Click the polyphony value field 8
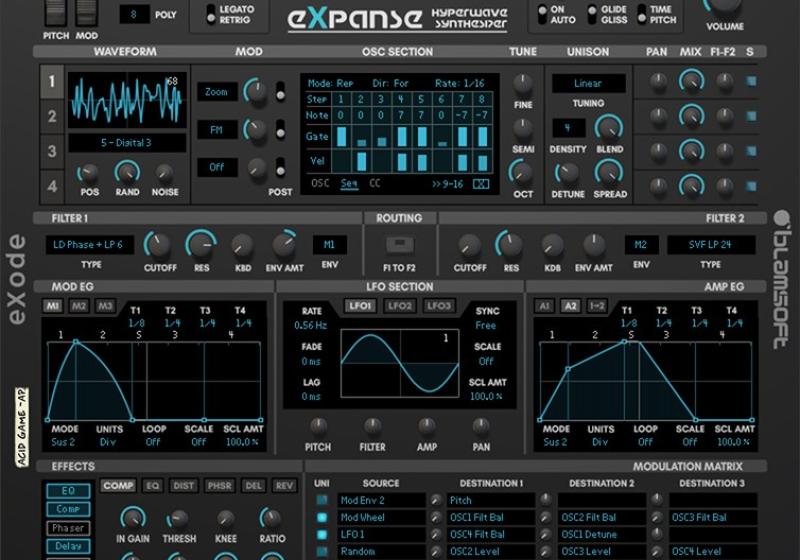This screenshot has width=800, height=560. [x=134, y=14]
